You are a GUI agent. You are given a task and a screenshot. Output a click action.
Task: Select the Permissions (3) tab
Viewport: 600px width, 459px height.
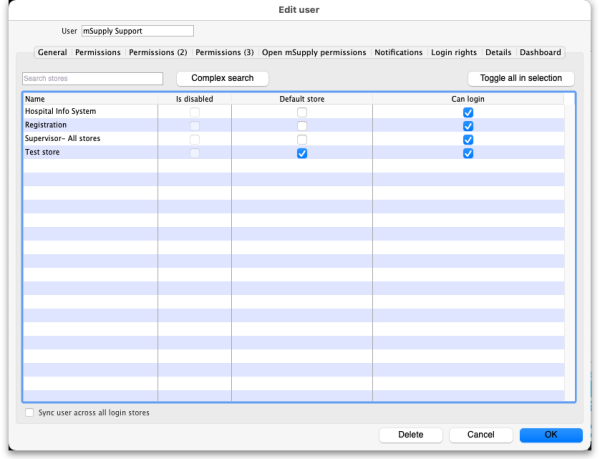coord(224,52)
